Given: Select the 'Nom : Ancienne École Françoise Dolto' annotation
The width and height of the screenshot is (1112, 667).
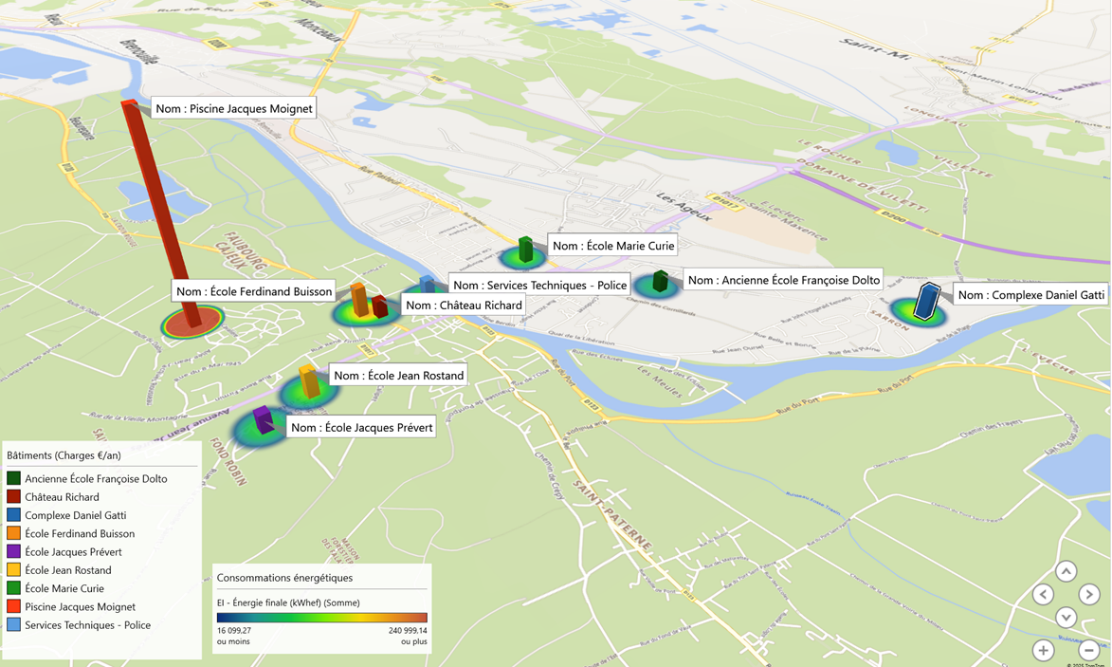Looking at the screenshot, I should click(x=784, y=280).
